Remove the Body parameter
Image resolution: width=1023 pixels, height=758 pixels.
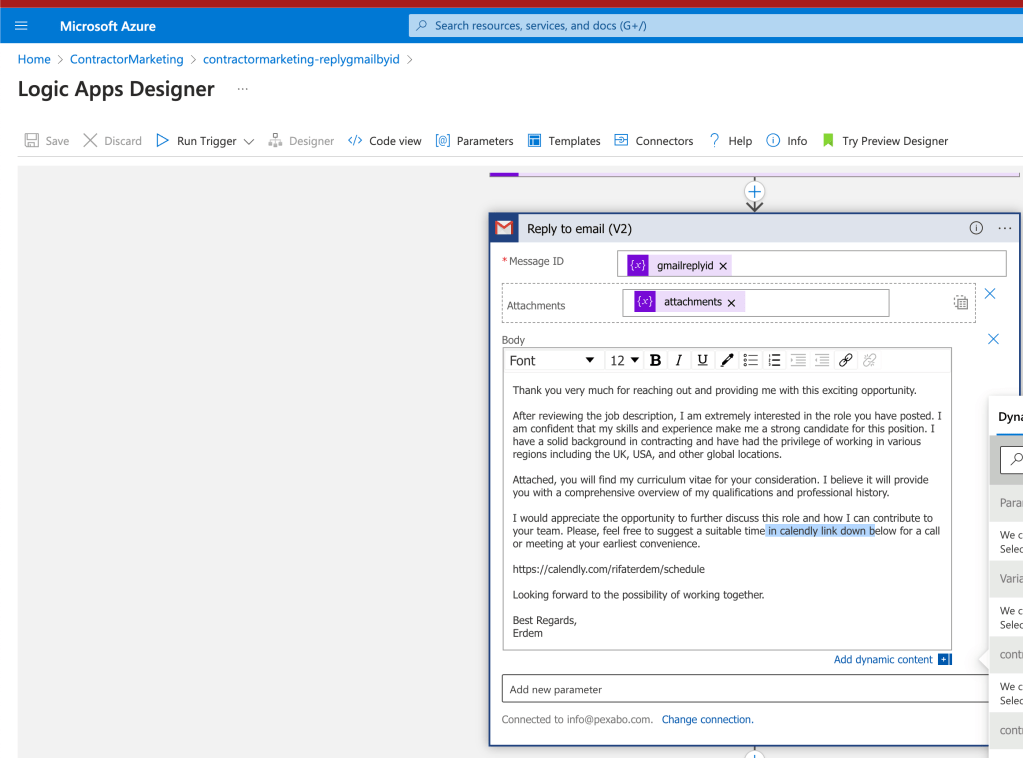click(993, 339)
